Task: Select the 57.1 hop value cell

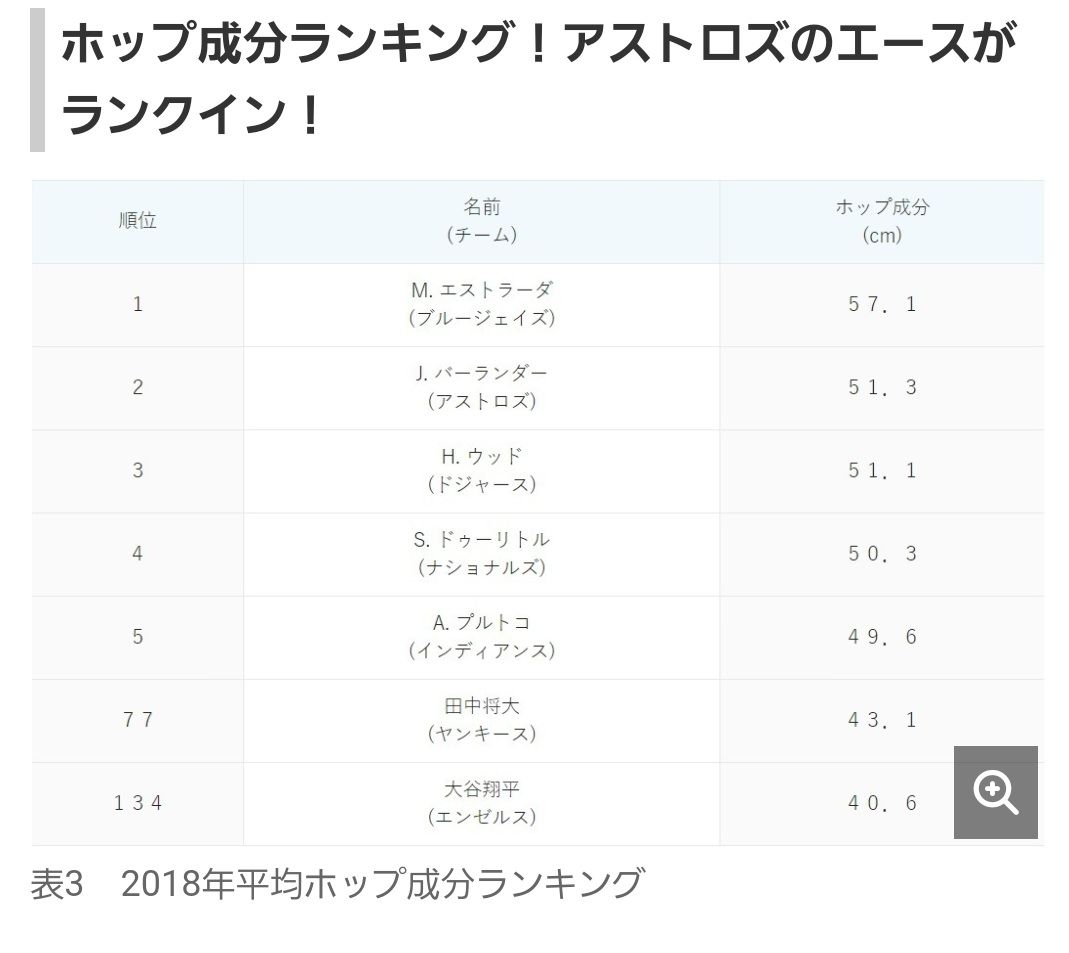Action: tap(882, 305)
